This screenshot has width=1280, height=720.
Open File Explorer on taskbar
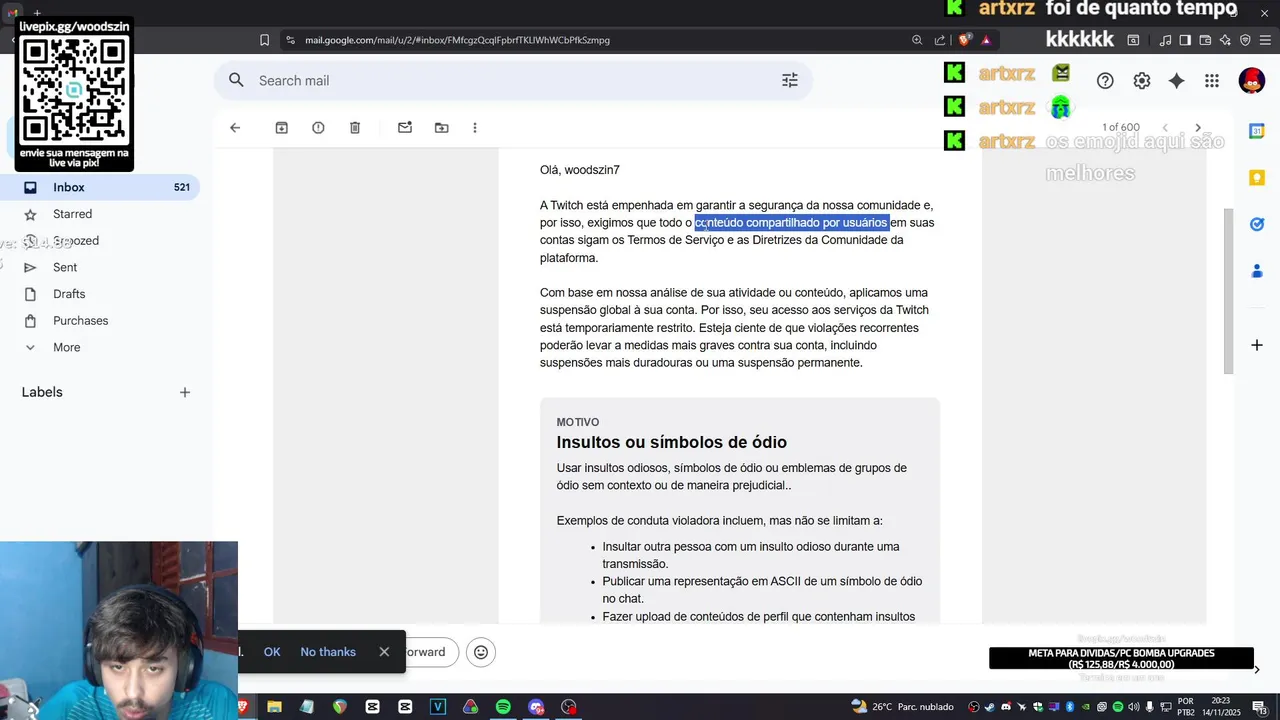(x=274, y=707)
